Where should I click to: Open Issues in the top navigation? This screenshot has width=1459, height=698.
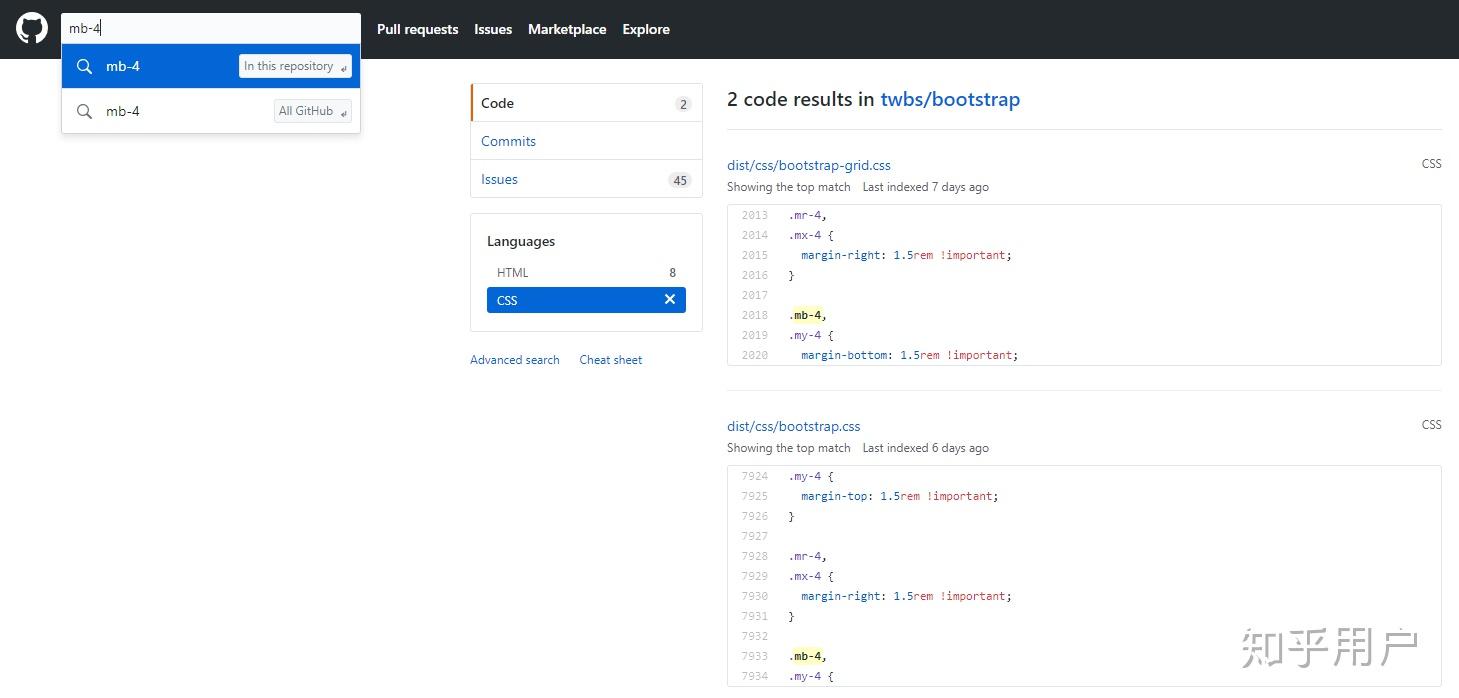tap(493, 29)
